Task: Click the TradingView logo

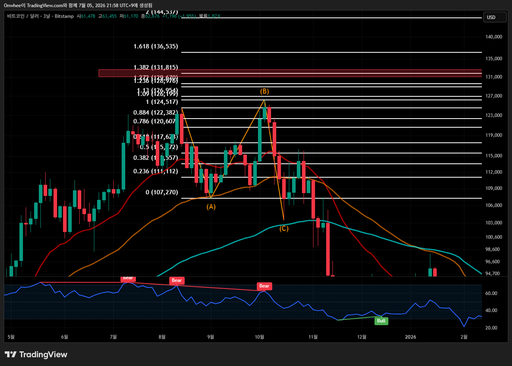Action: pos(36,354)
